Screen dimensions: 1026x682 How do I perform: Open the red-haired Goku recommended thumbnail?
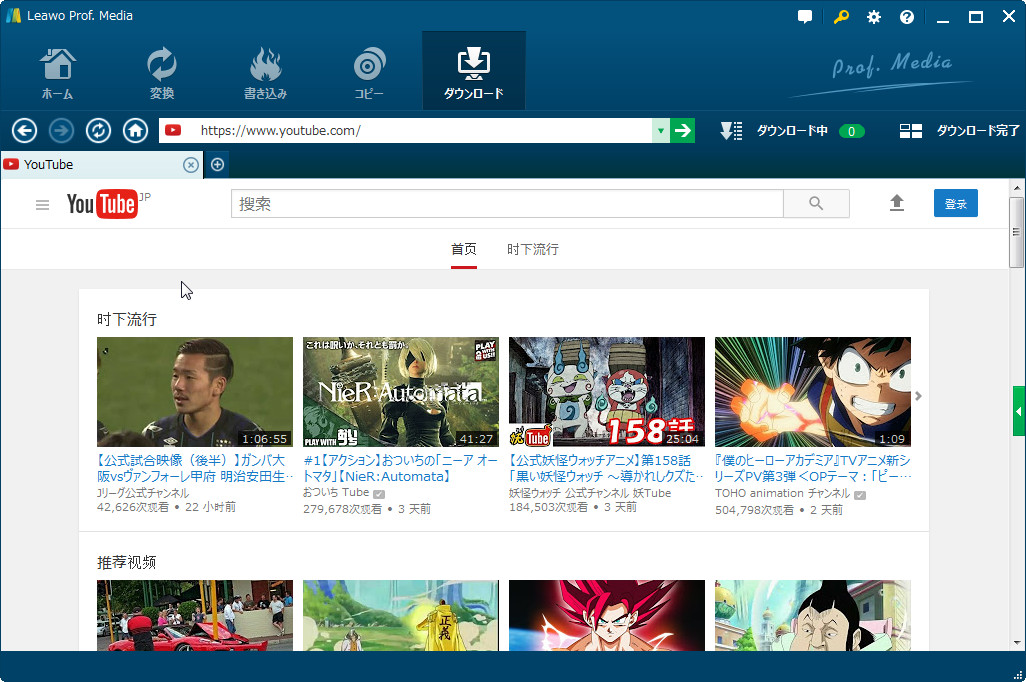click(x=607, y=615)
